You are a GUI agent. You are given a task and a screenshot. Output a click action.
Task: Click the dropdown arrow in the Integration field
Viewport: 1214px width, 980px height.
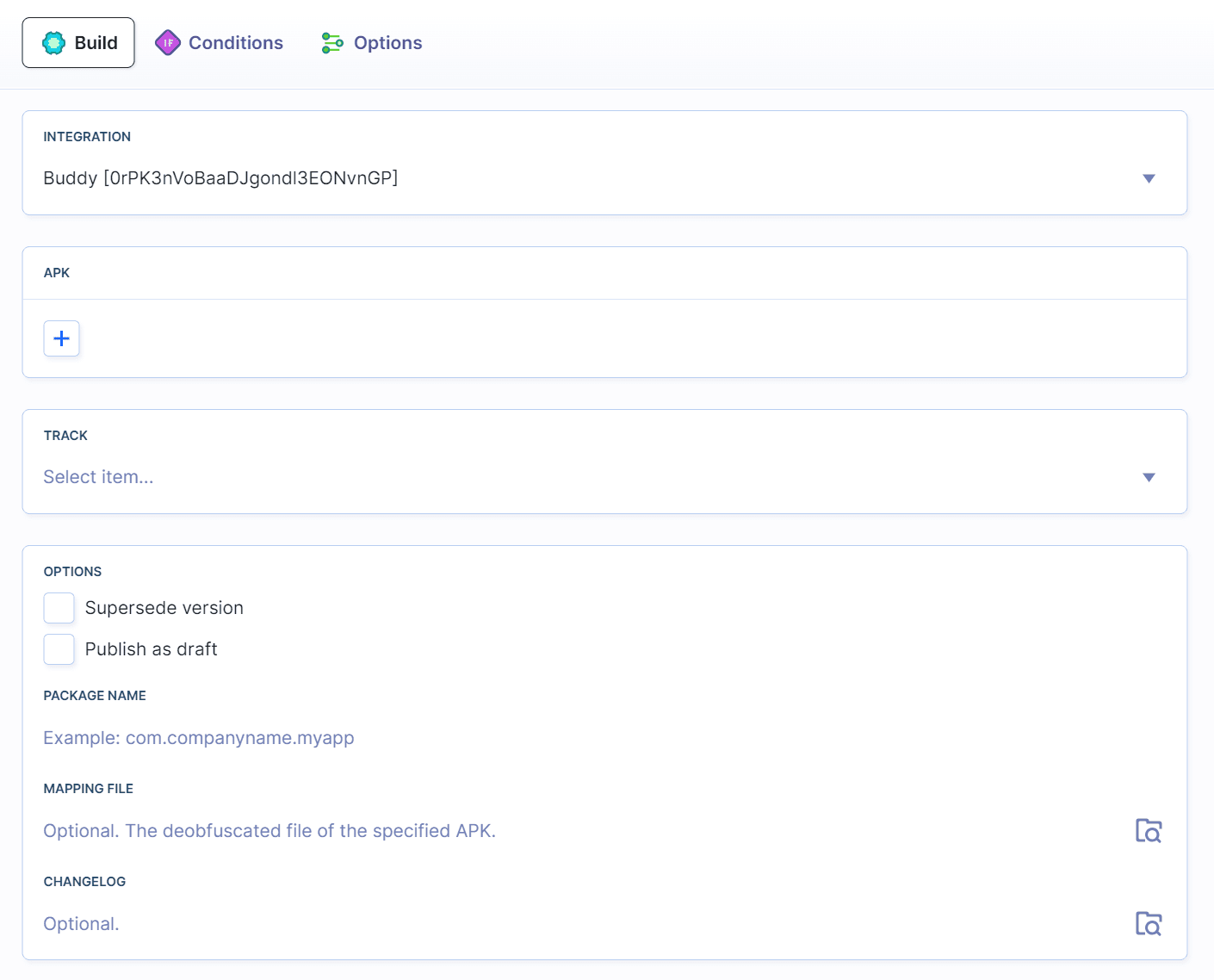click(x=1149, y=178)
